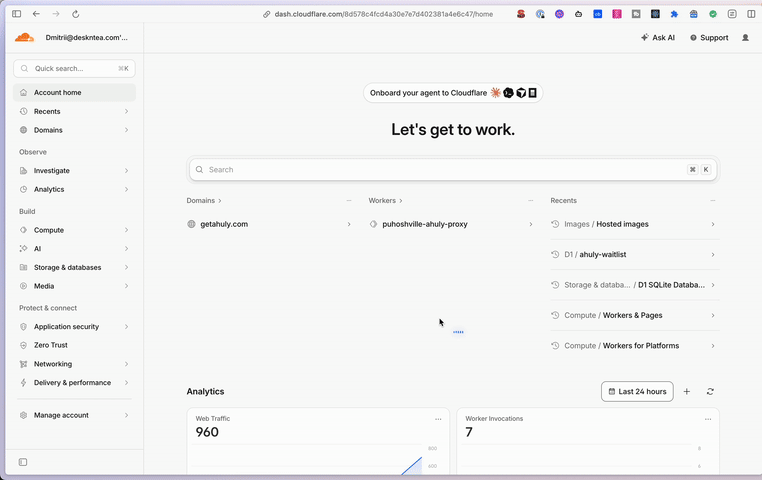Click worker icon beside puhoshville-ahuly-proxy
The height and width of the screenshot is (480, 762).
click(x=373, y=224)
